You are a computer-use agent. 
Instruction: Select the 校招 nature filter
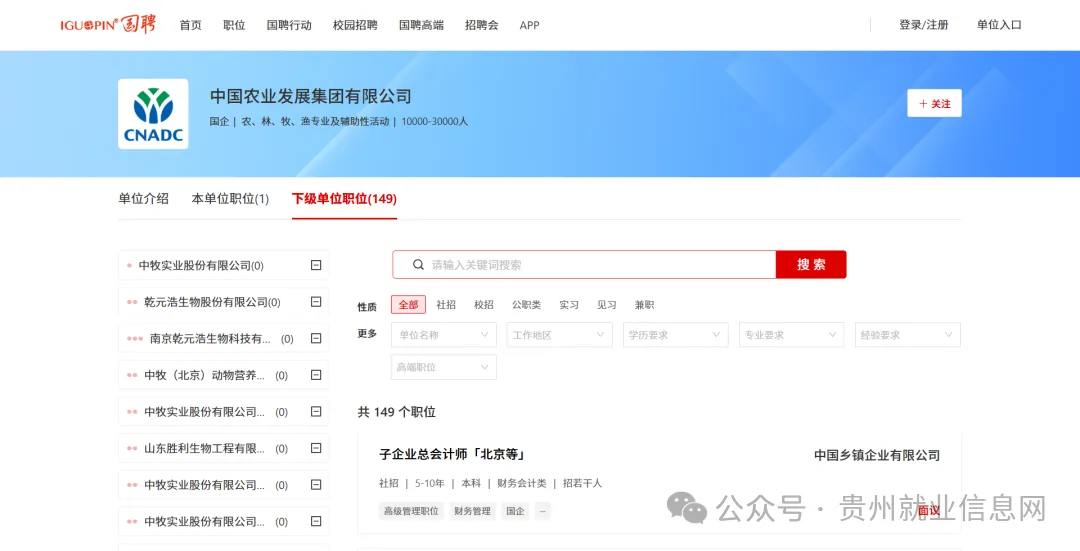(484, 304)
